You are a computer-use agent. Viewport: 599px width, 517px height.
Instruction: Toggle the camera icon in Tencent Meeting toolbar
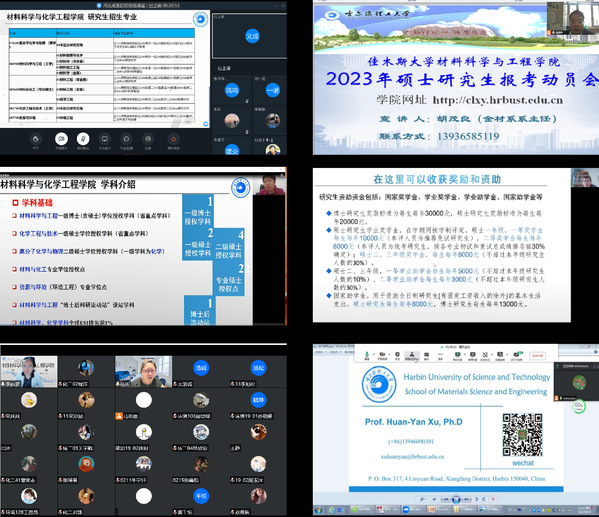[382, 355]
